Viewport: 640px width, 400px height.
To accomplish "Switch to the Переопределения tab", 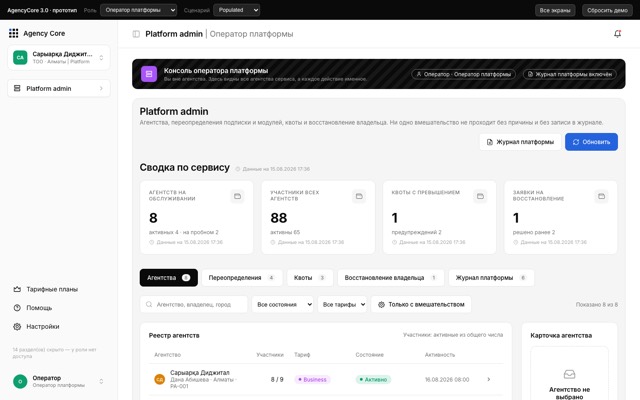I will pyautogui.click(x=242, y=278).
